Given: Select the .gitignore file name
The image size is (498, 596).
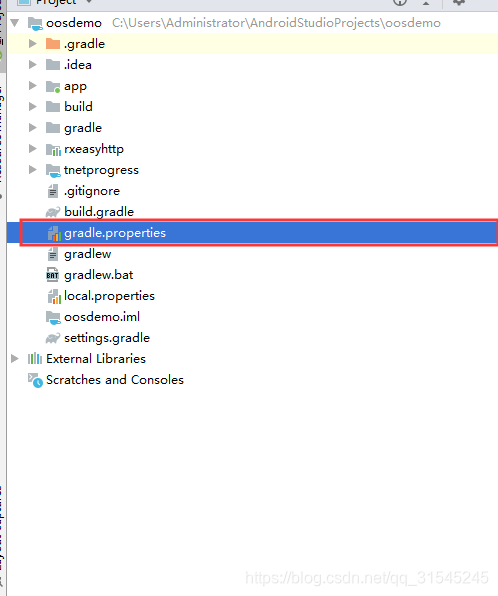Looking at the screenshot, I should [92, 191].
